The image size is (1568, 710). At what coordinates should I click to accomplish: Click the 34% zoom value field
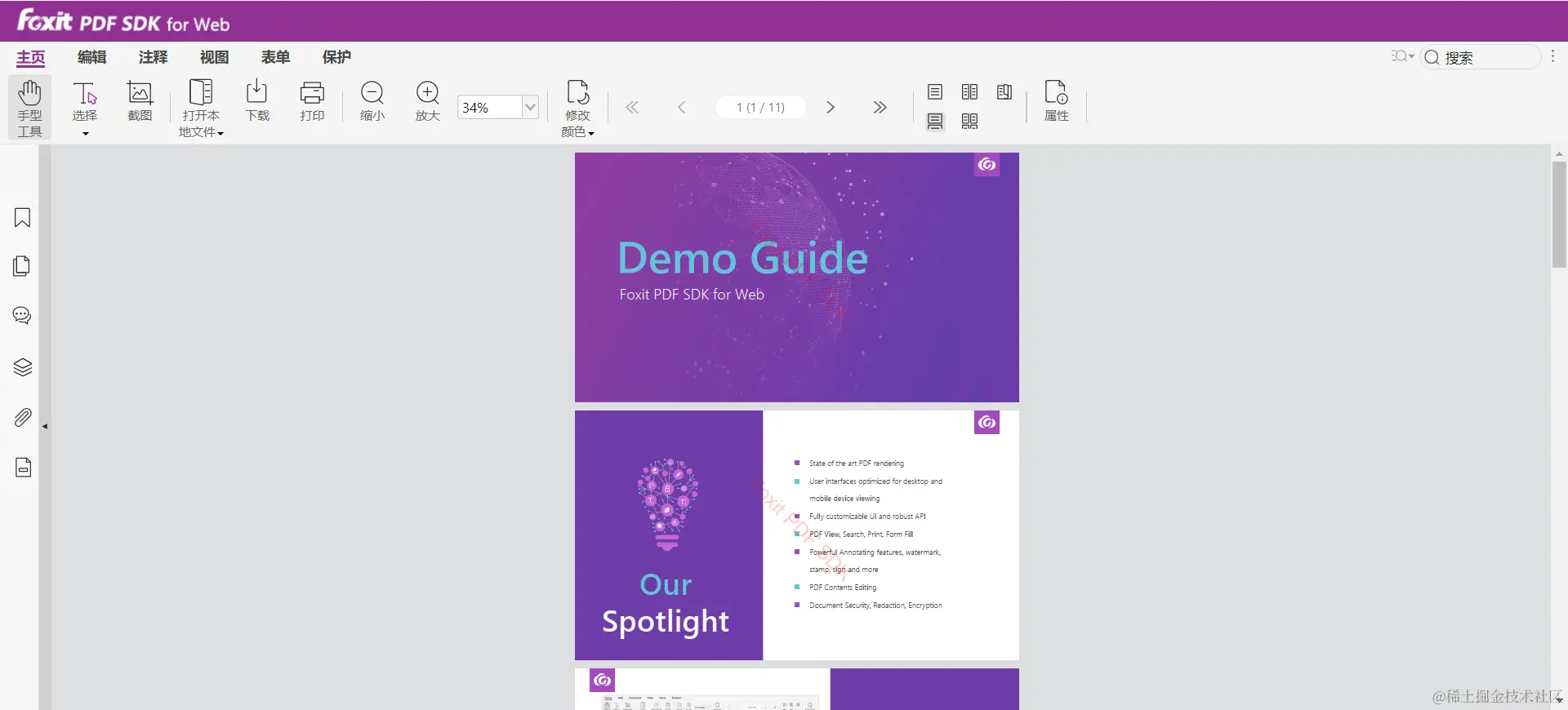[x=490, y=107]
